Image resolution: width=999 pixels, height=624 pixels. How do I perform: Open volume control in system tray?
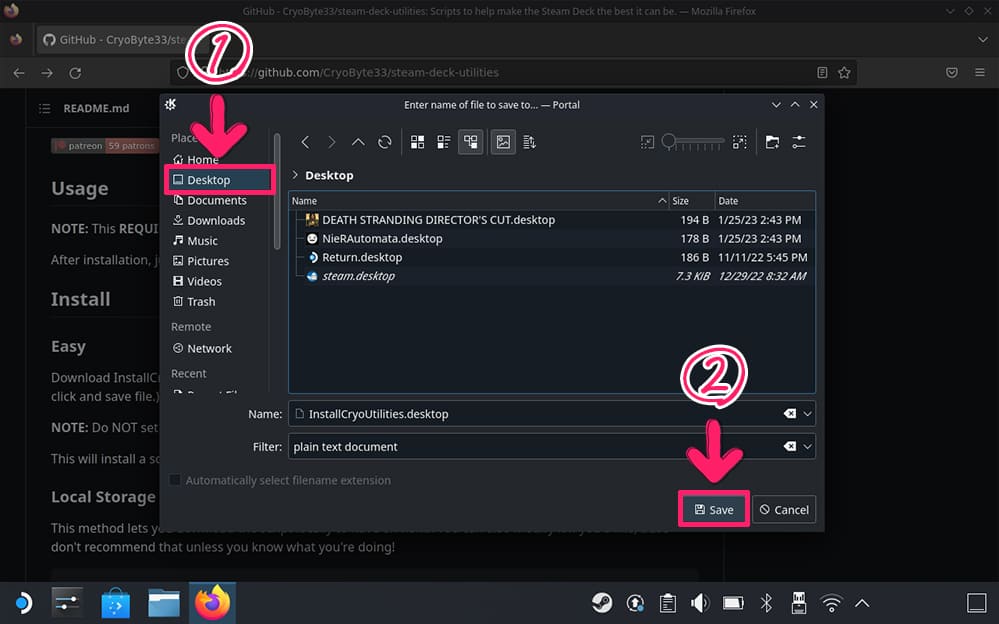click(x=700, y=602)
